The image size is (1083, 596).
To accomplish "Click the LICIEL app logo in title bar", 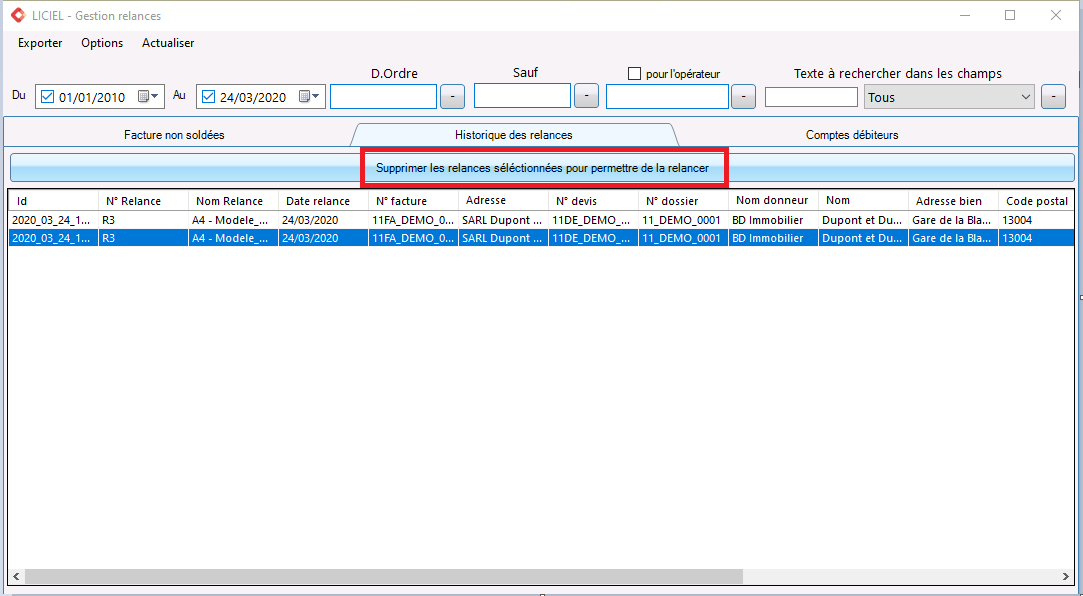I will 18,16.
